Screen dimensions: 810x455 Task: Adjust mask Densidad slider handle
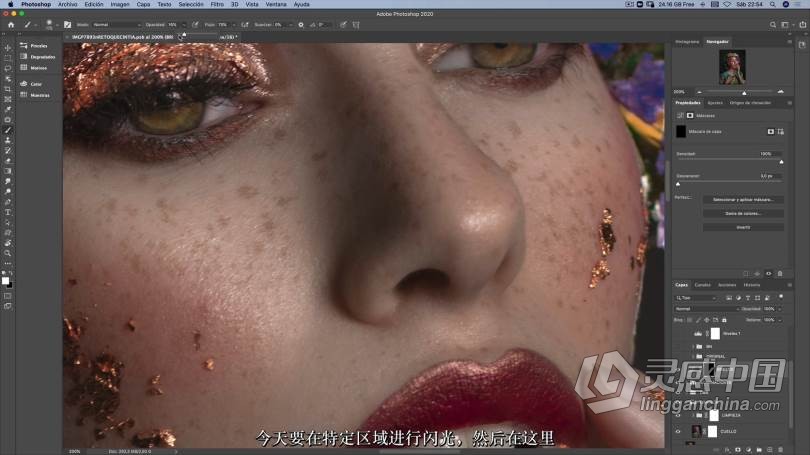(781, 162)
